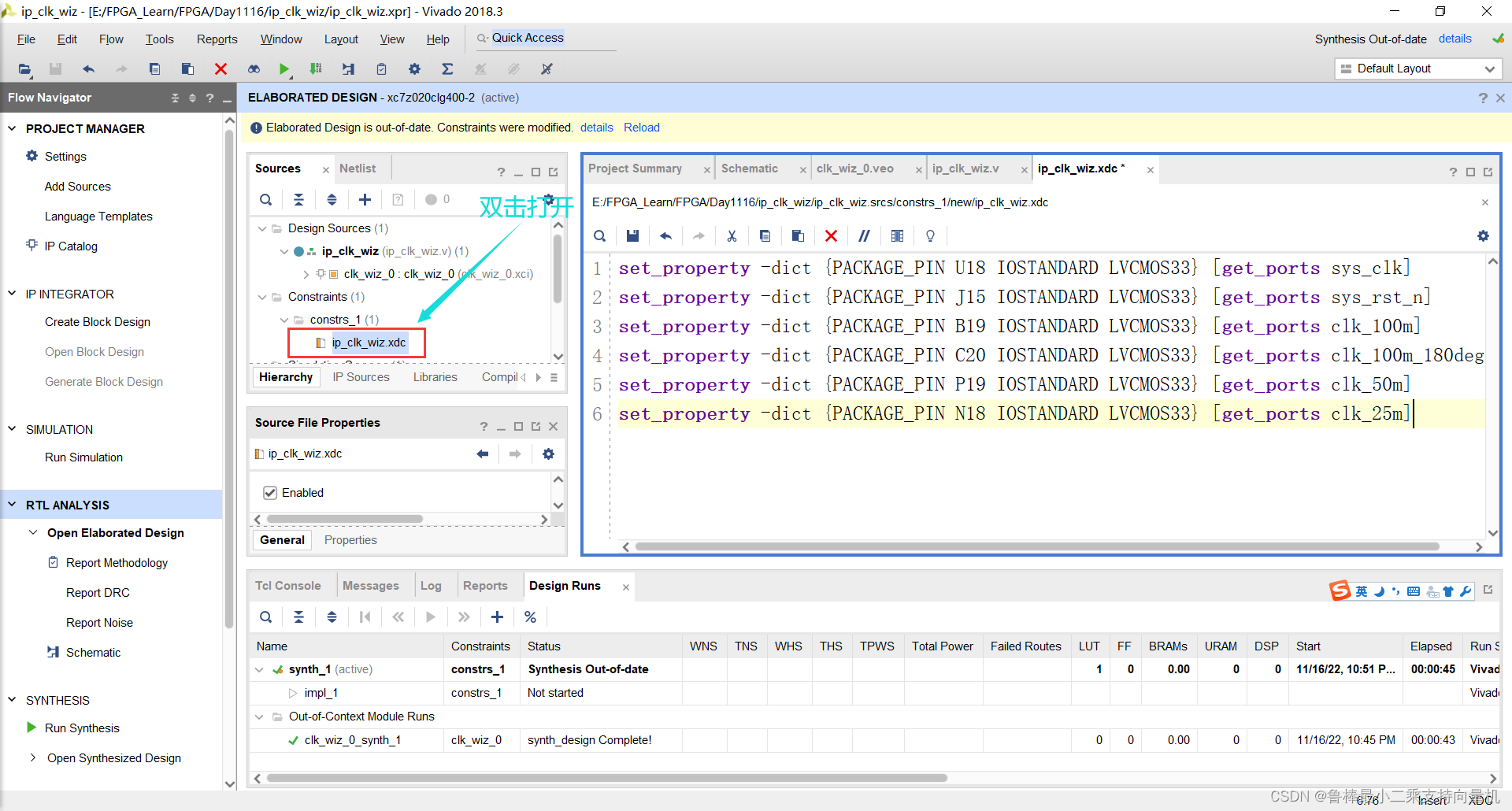Switch to Schematic tab
This screenshot has height=811, width=1512.
(x=750, y=168)
